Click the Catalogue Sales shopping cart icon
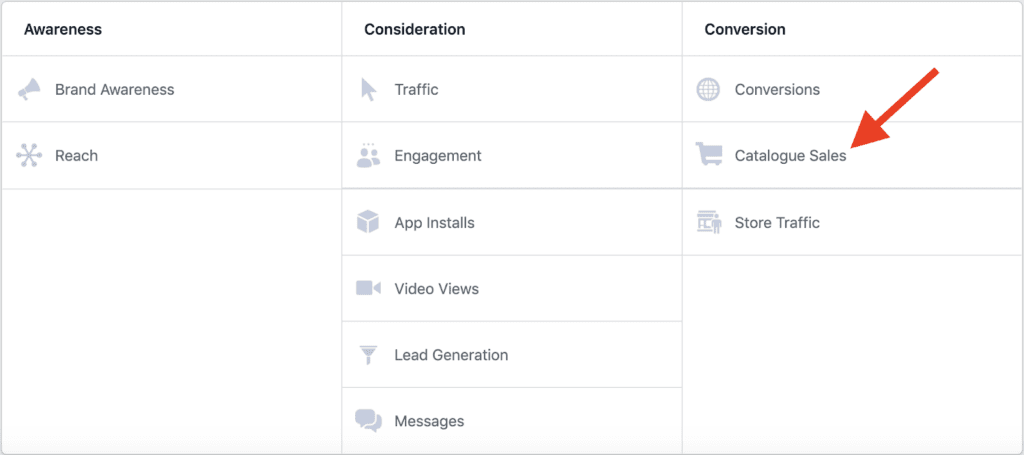 click(x=709, y=156)
